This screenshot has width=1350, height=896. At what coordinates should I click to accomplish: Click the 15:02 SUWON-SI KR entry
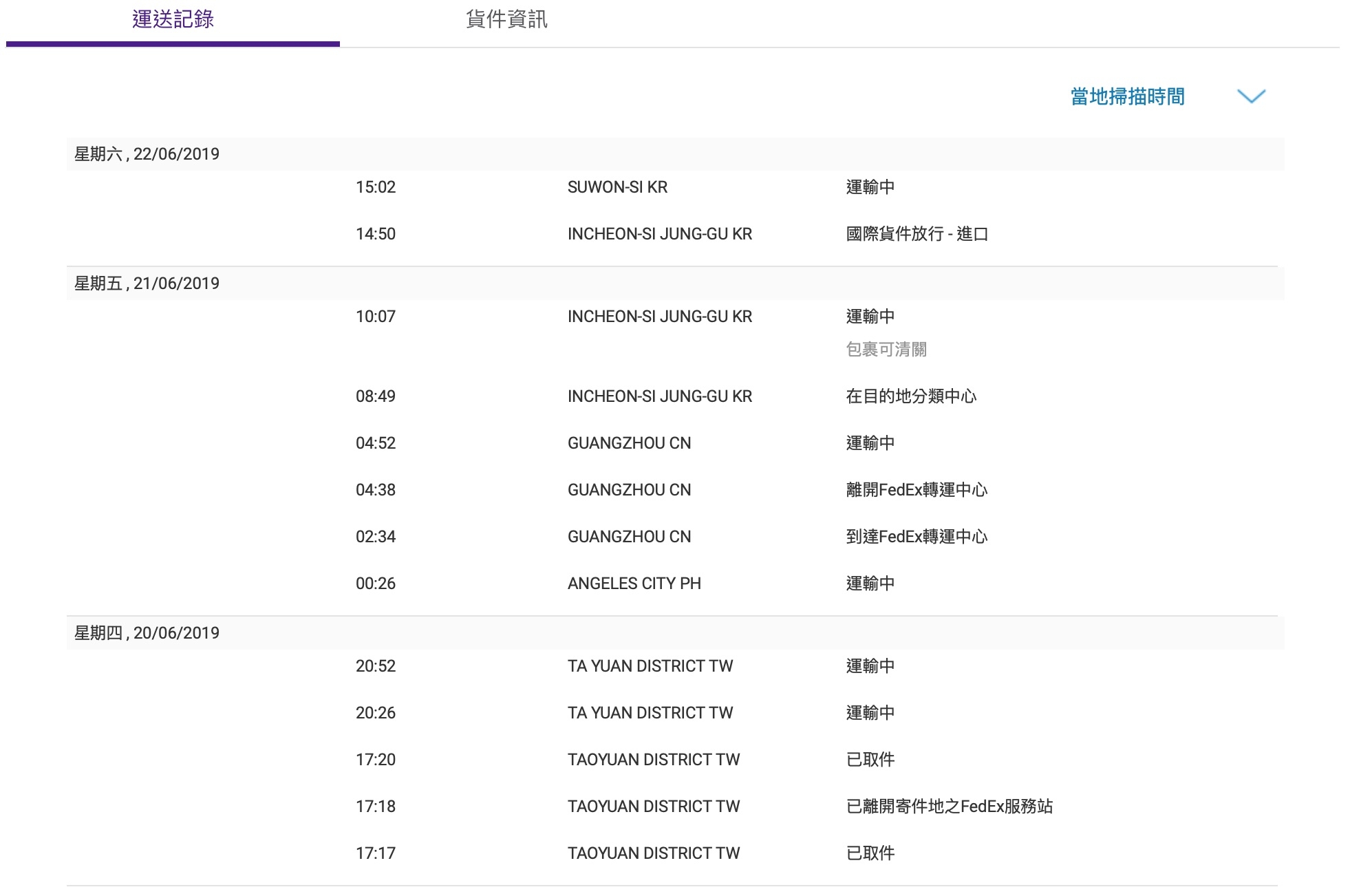(675, 187)
